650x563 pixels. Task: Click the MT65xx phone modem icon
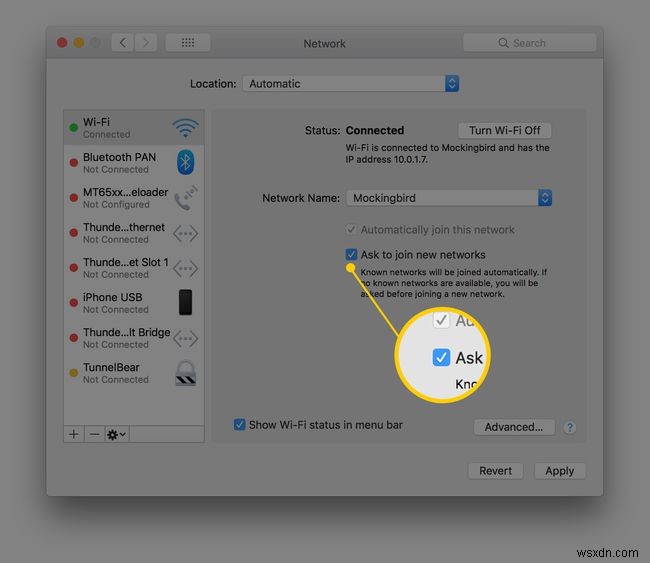pos(185,198)
